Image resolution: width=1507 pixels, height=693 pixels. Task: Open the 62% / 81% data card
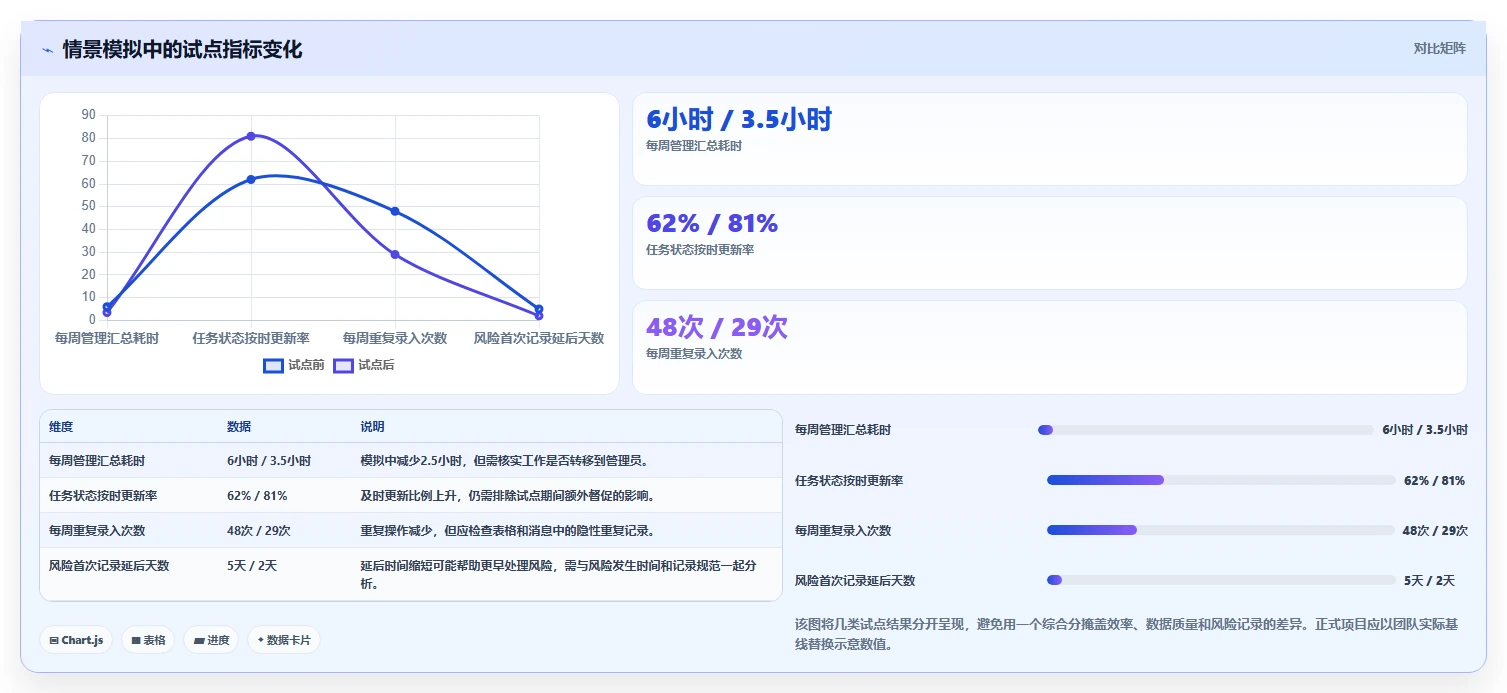point(1050,243)
